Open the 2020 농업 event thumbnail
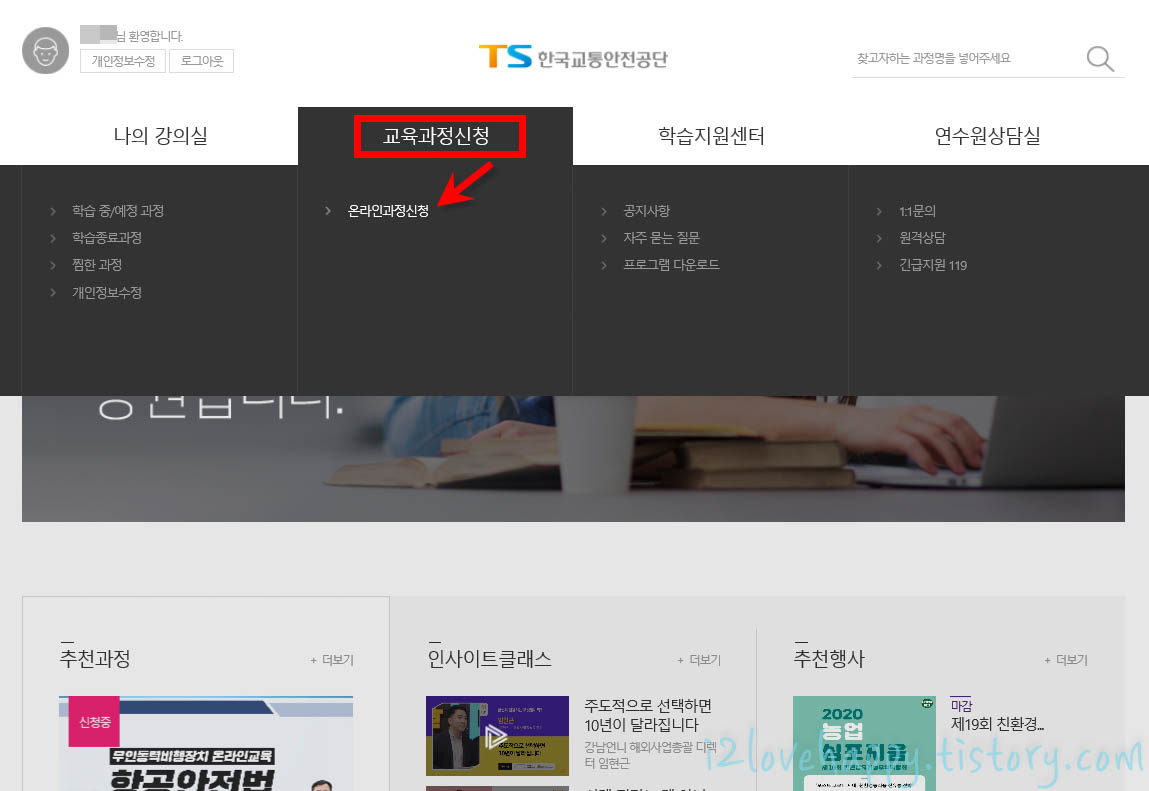Screen dimensions: 1149x791 coord(864,743)
